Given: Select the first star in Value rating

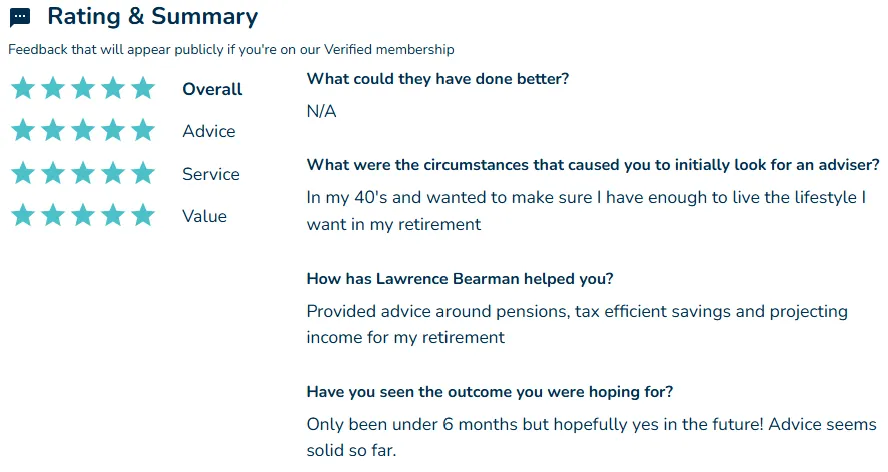Looking at the screenshot, I should tap(23, 215).
